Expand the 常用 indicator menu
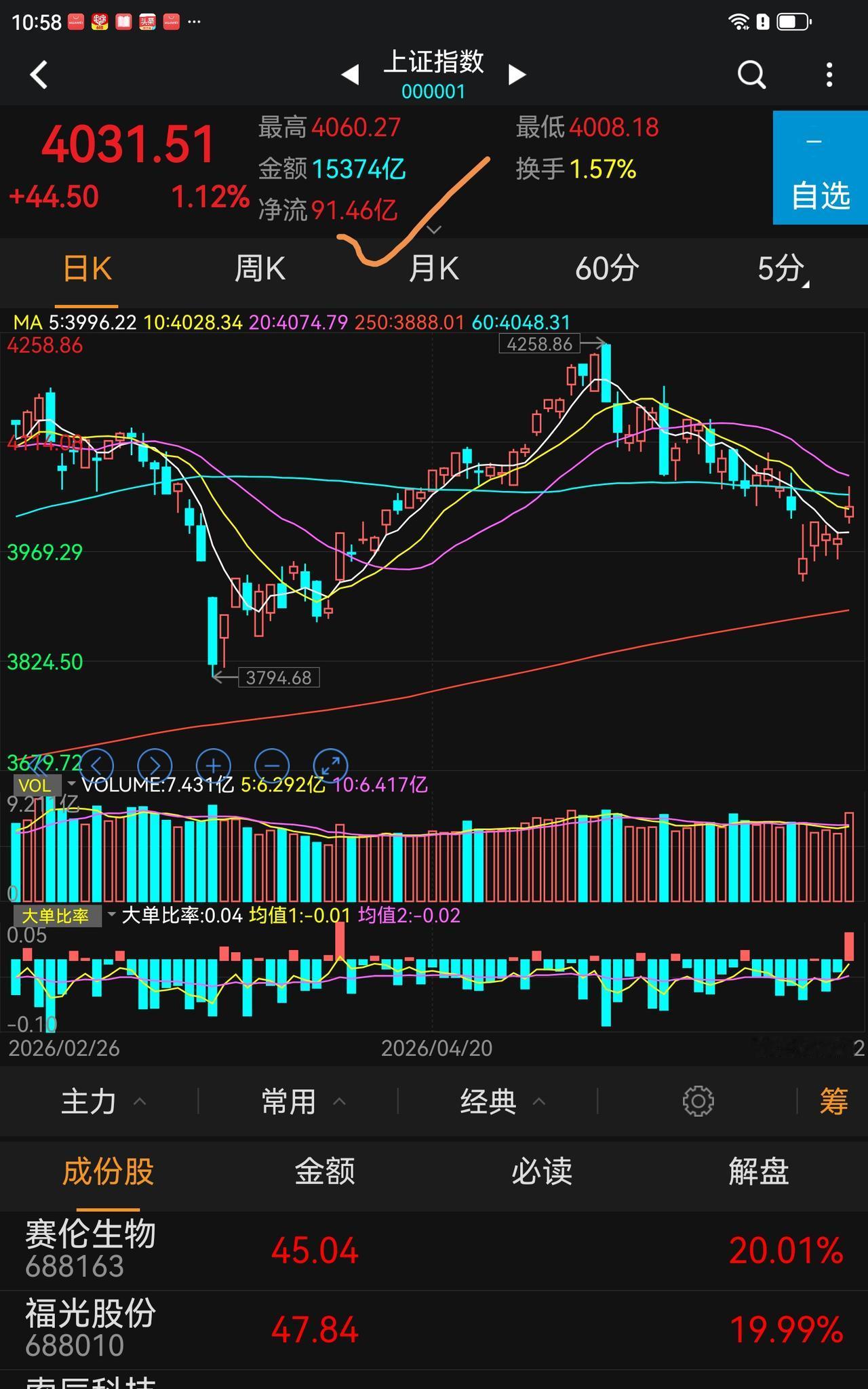Screen dimensions: 868x1389 pyautogui.click(x=303, y=1101)
